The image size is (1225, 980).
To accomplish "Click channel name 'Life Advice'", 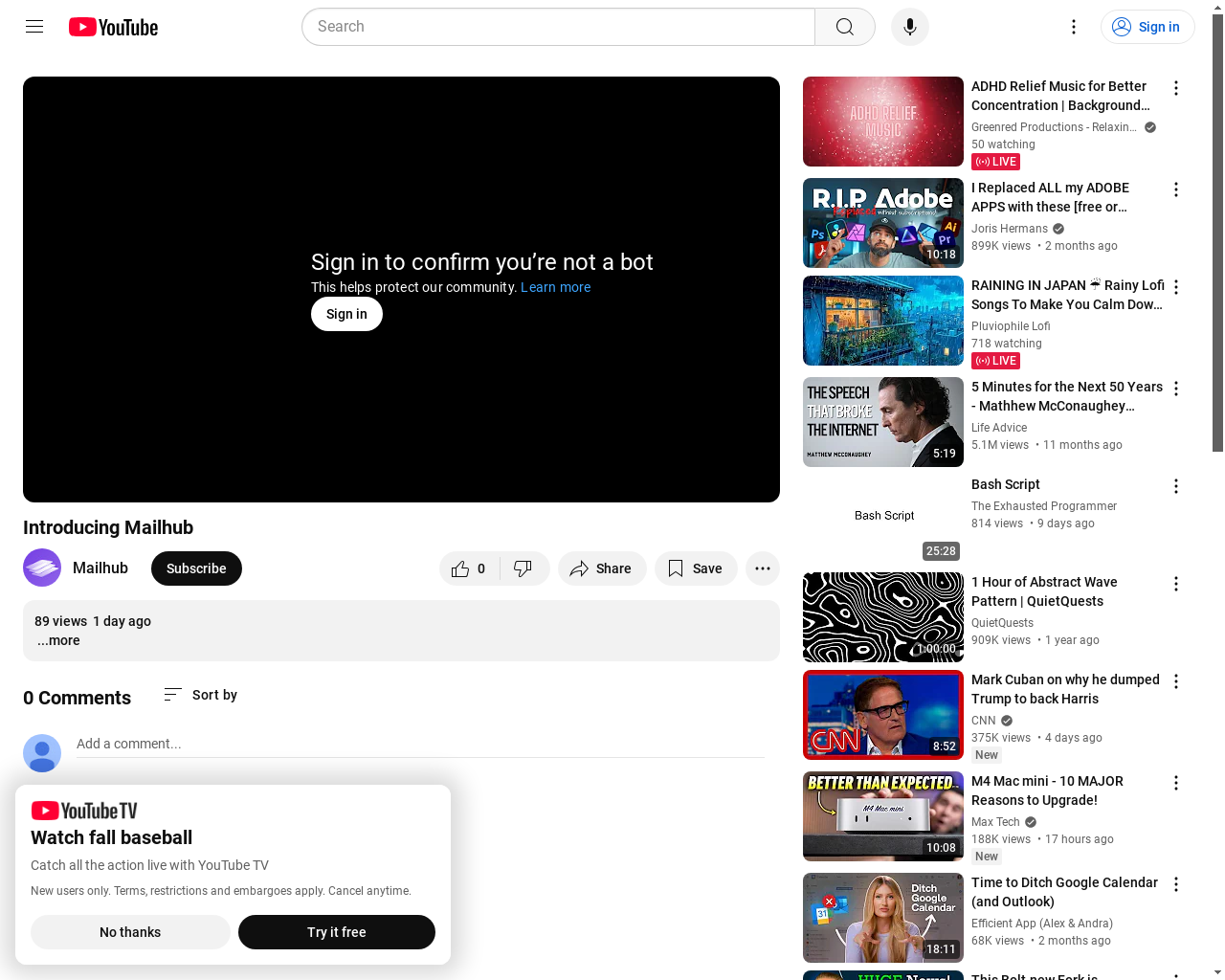I will tap(999, 428).
